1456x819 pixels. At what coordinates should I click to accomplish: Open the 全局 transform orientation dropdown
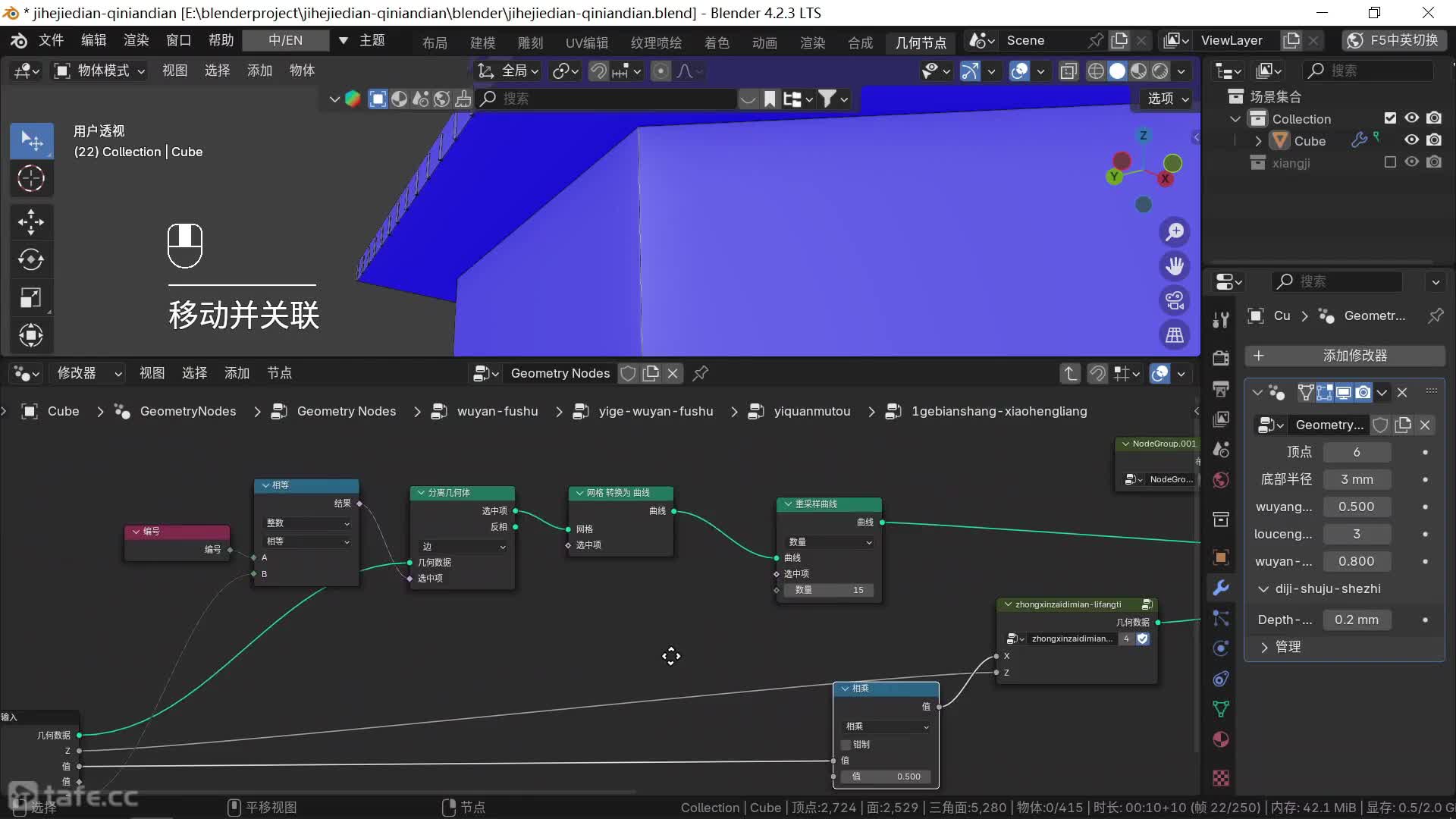click(508, 71)
